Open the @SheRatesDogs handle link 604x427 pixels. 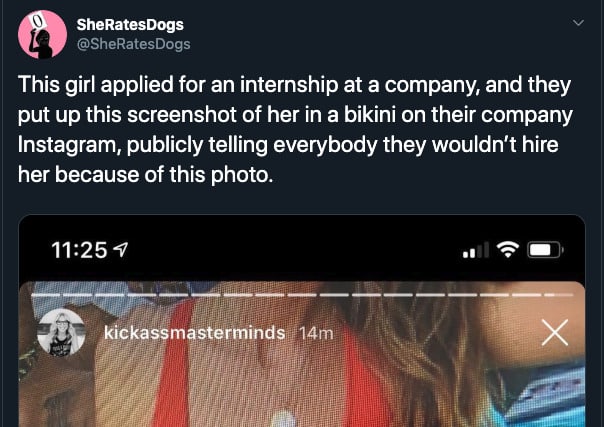(x=133, y=44)
